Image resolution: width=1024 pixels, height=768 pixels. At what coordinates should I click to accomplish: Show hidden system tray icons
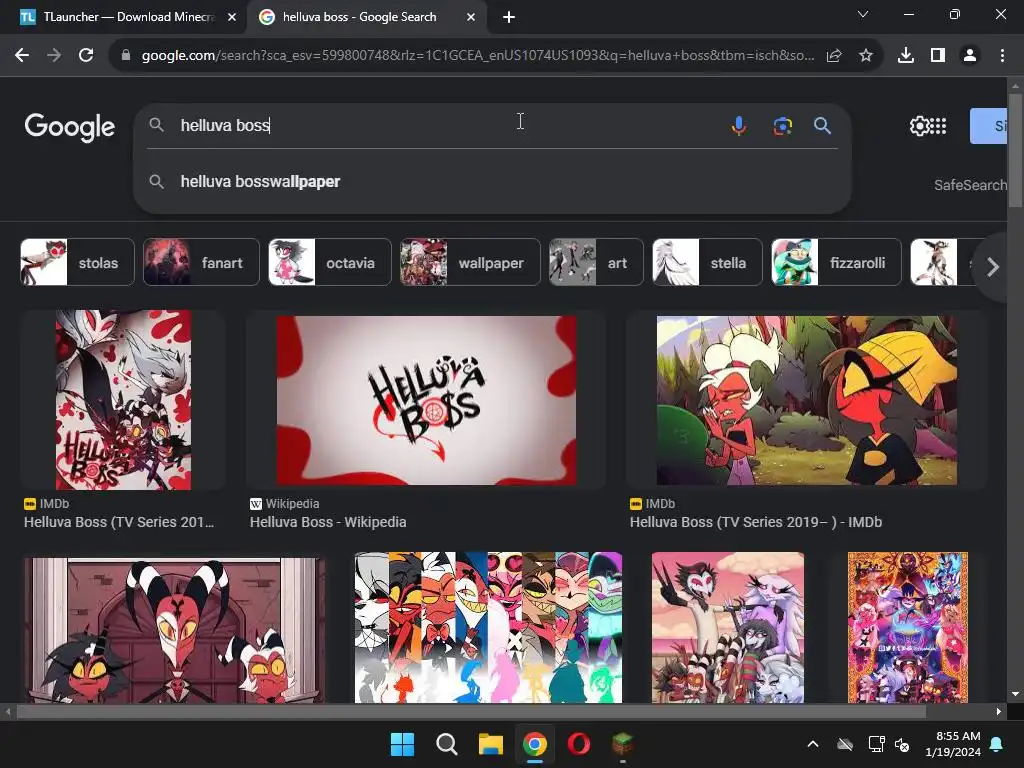click(813, 744)
